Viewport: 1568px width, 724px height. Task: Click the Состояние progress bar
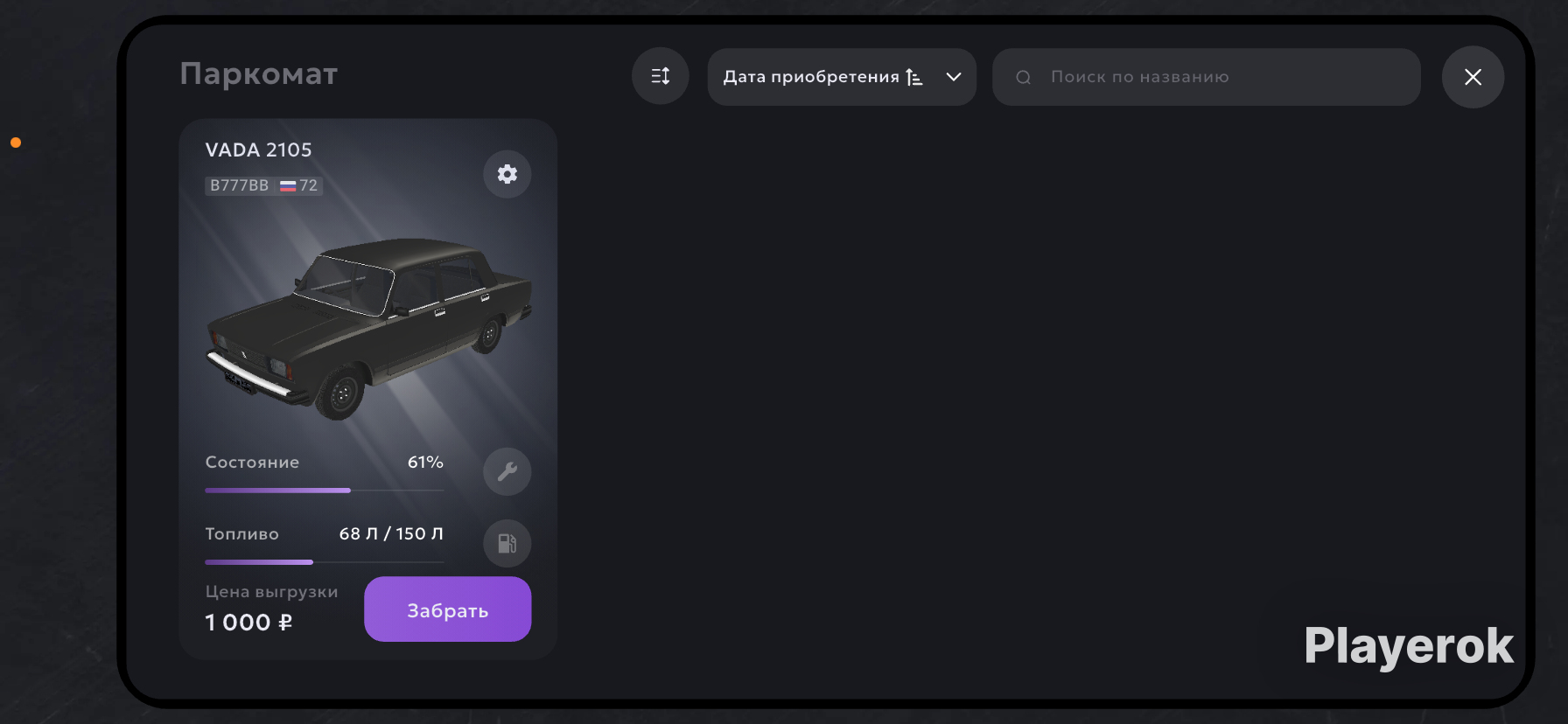(325, 491)
